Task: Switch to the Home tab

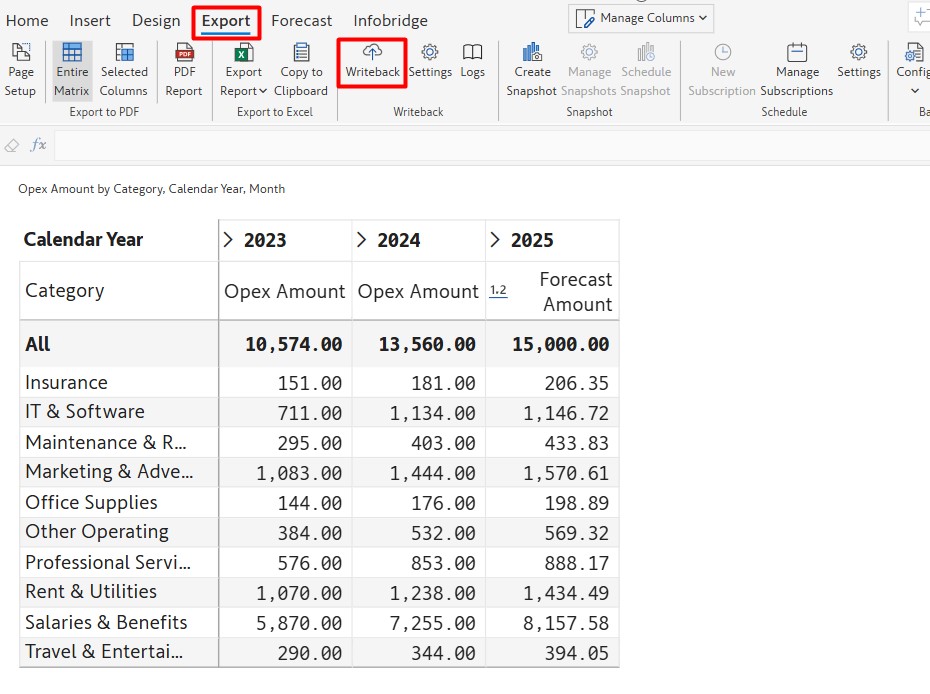Action: pyautogui.click(x=27, y=21)
